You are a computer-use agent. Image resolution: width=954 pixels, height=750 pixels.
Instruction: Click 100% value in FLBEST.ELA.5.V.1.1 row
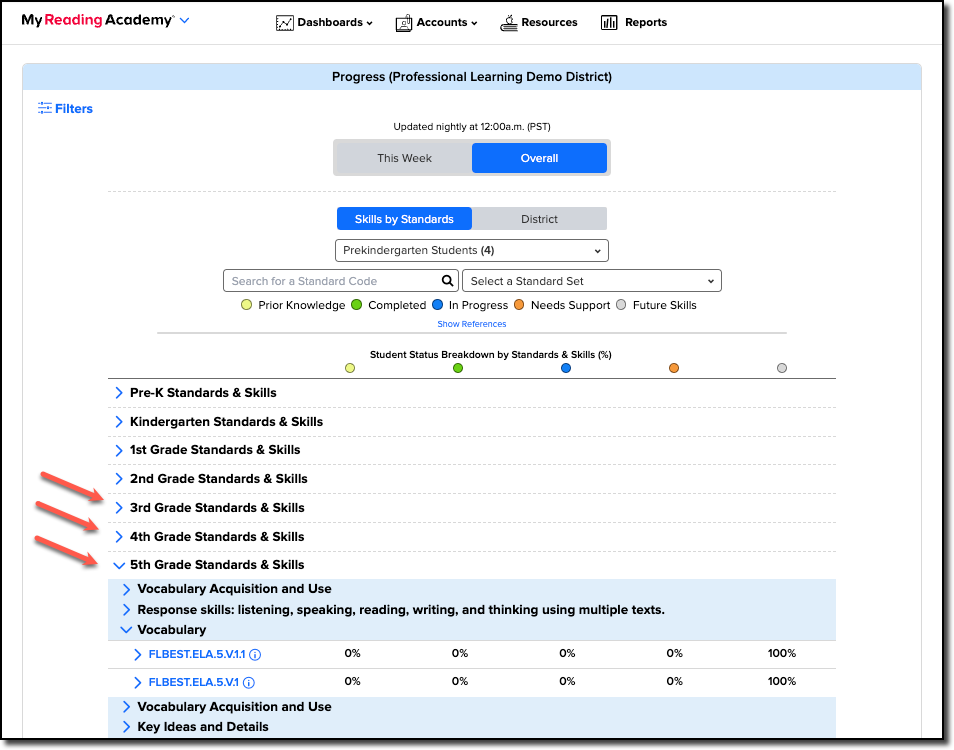coord(782,653)
